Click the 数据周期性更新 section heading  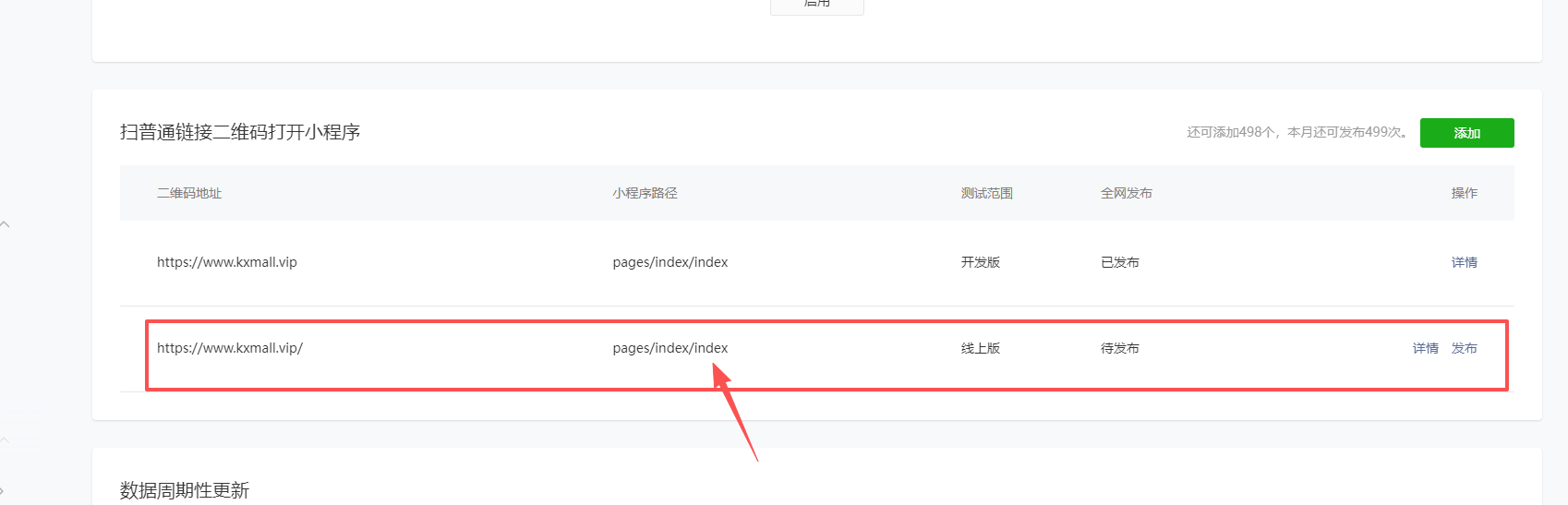pyautogui.click(x=185, y=490)
